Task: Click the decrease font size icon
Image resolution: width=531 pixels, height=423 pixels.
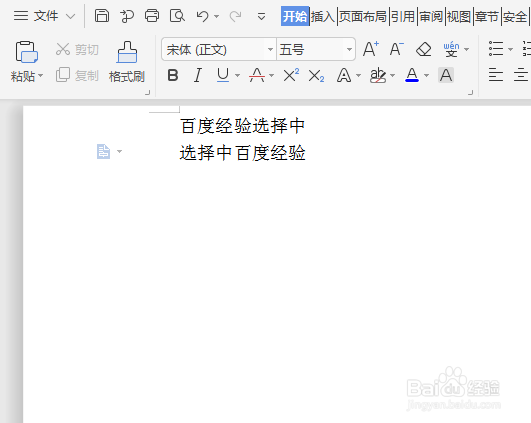Action: point(397,49)
